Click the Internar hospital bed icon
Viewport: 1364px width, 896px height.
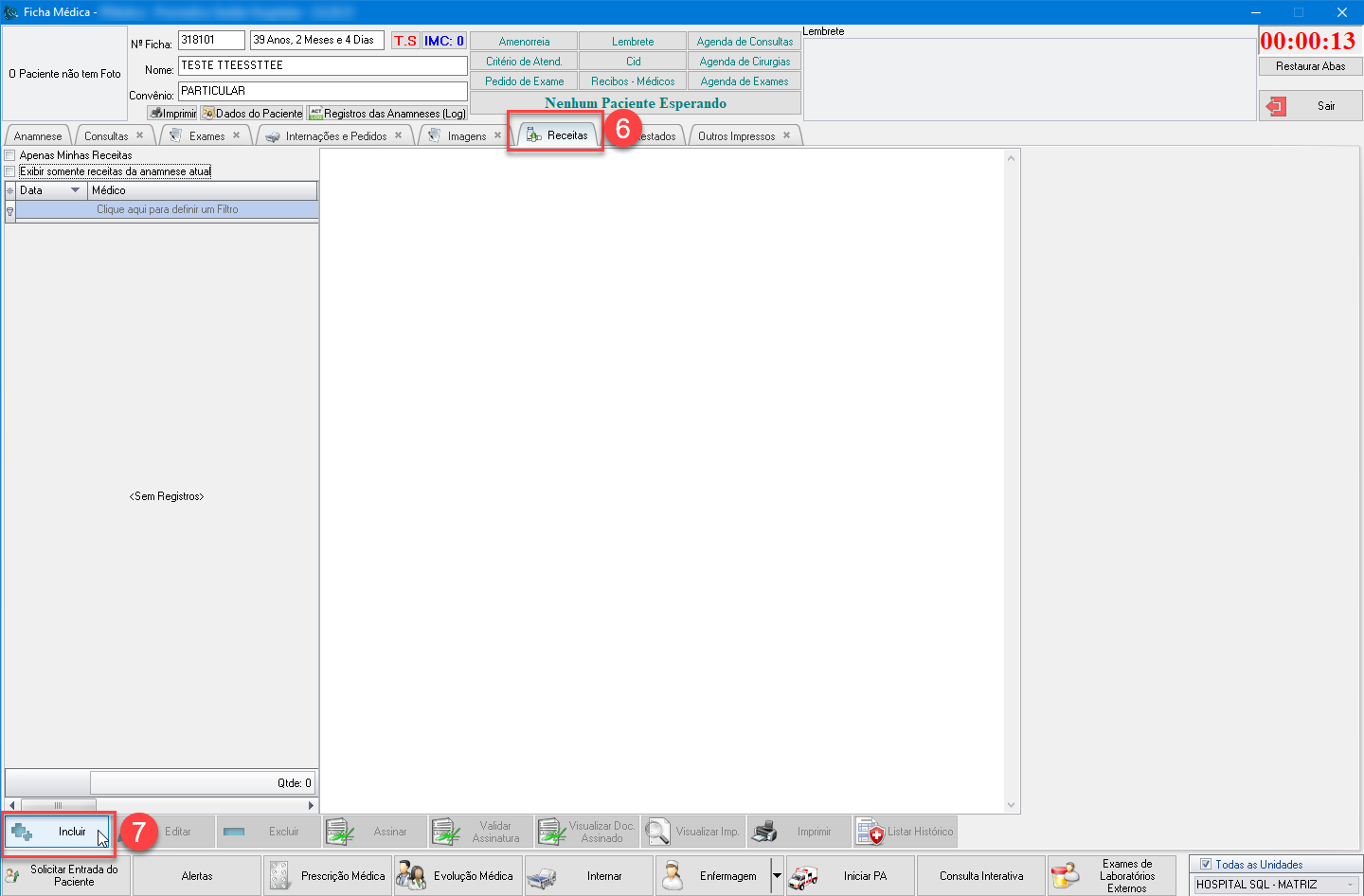pos(542,877)
